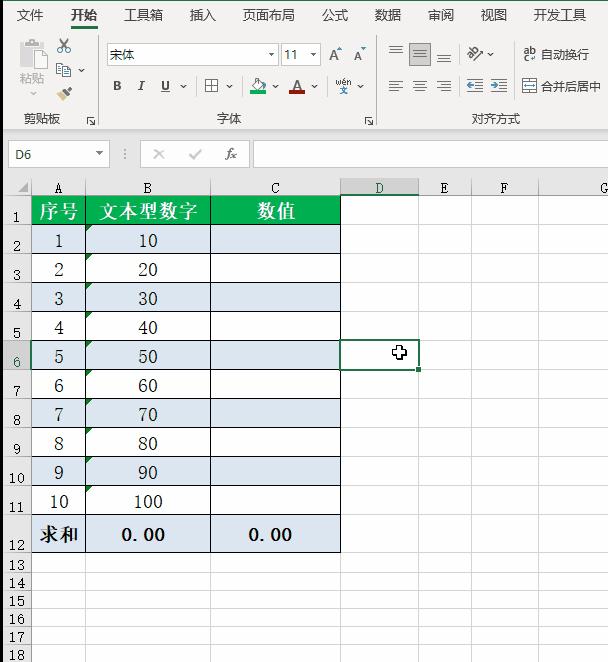Click the name box options dots
The image size is (608, 662).
click(x=125, y=154)
